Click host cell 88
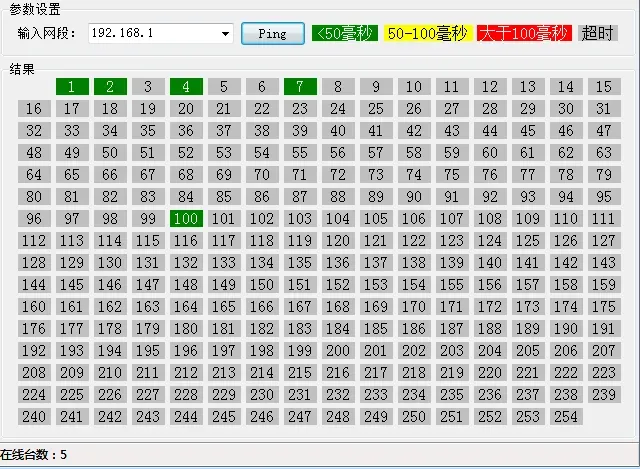Screen dimensions: 640x469 coord(338,197)
